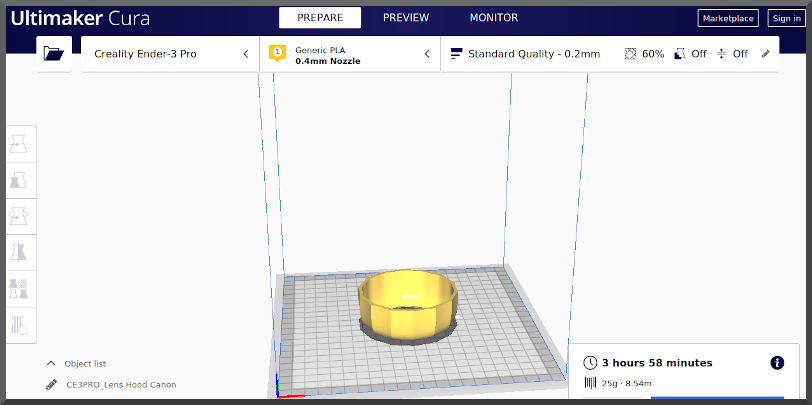Select the Mirror tool in left toolbar

coord(19,252)
